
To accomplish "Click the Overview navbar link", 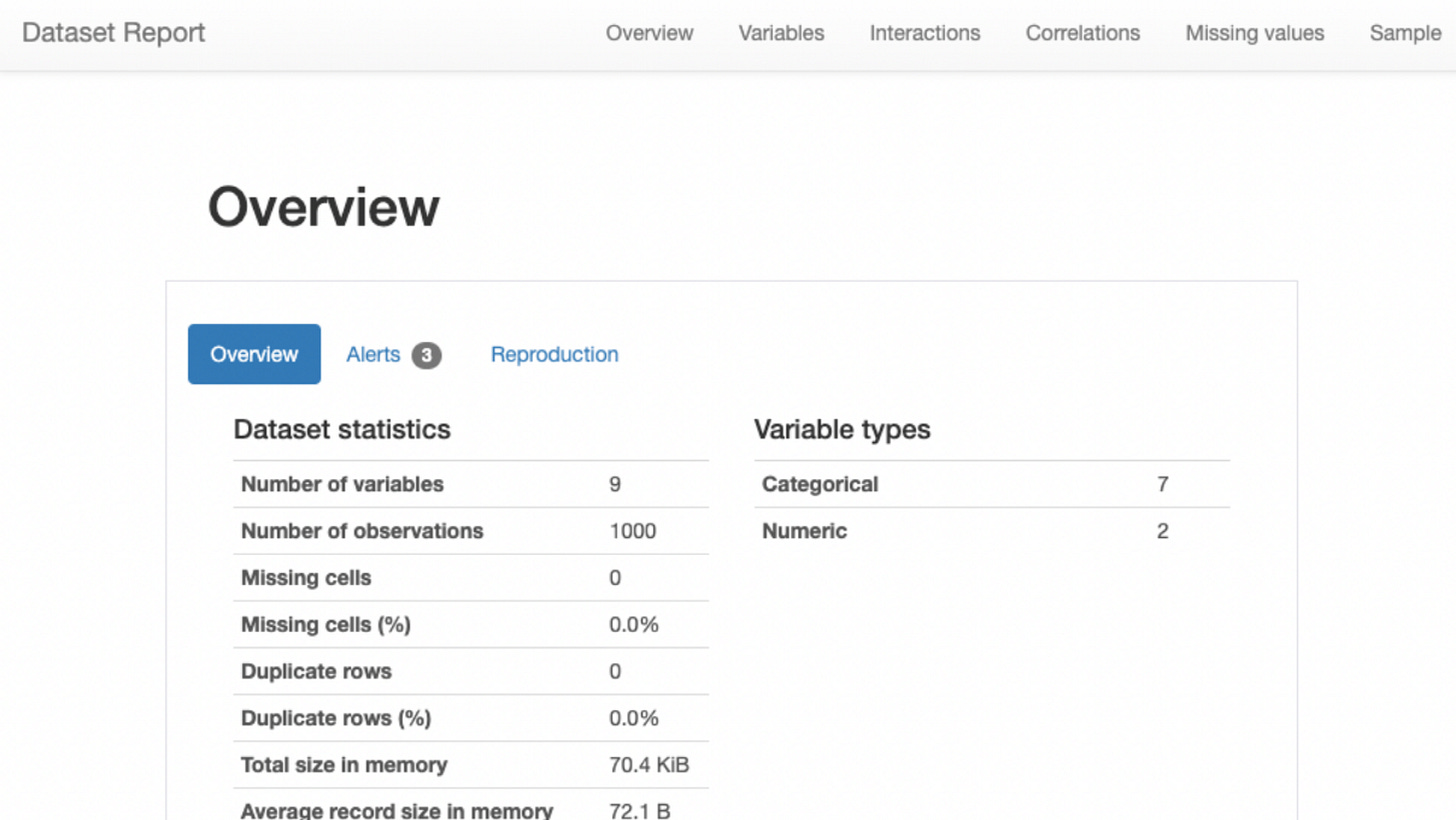I will pyautogui.click(x=649, y=33).
